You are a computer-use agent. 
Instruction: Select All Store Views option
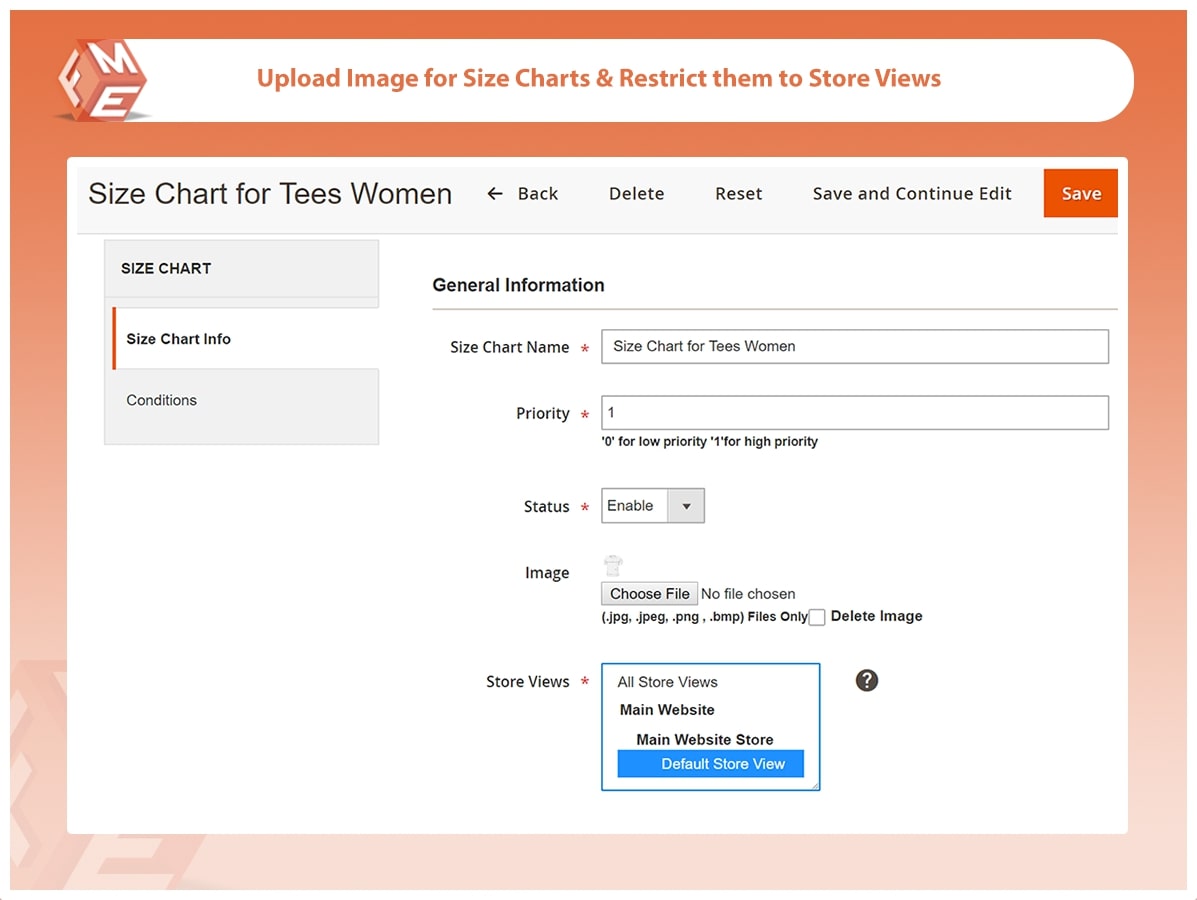pyautogui.click(x=667, y=682)
